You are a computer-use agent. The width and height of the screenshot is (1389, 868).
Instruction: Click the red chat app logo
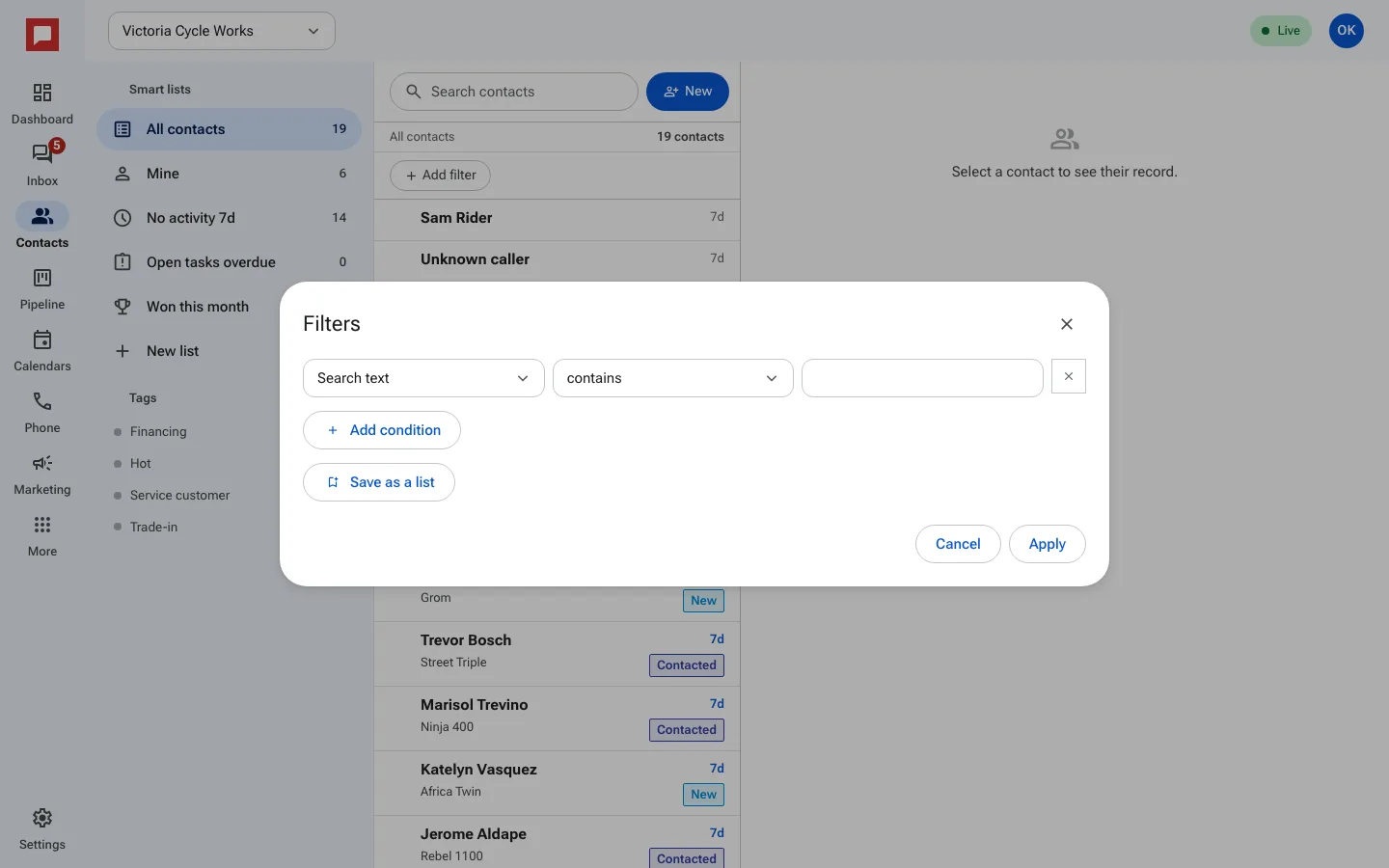coord(42,36)
